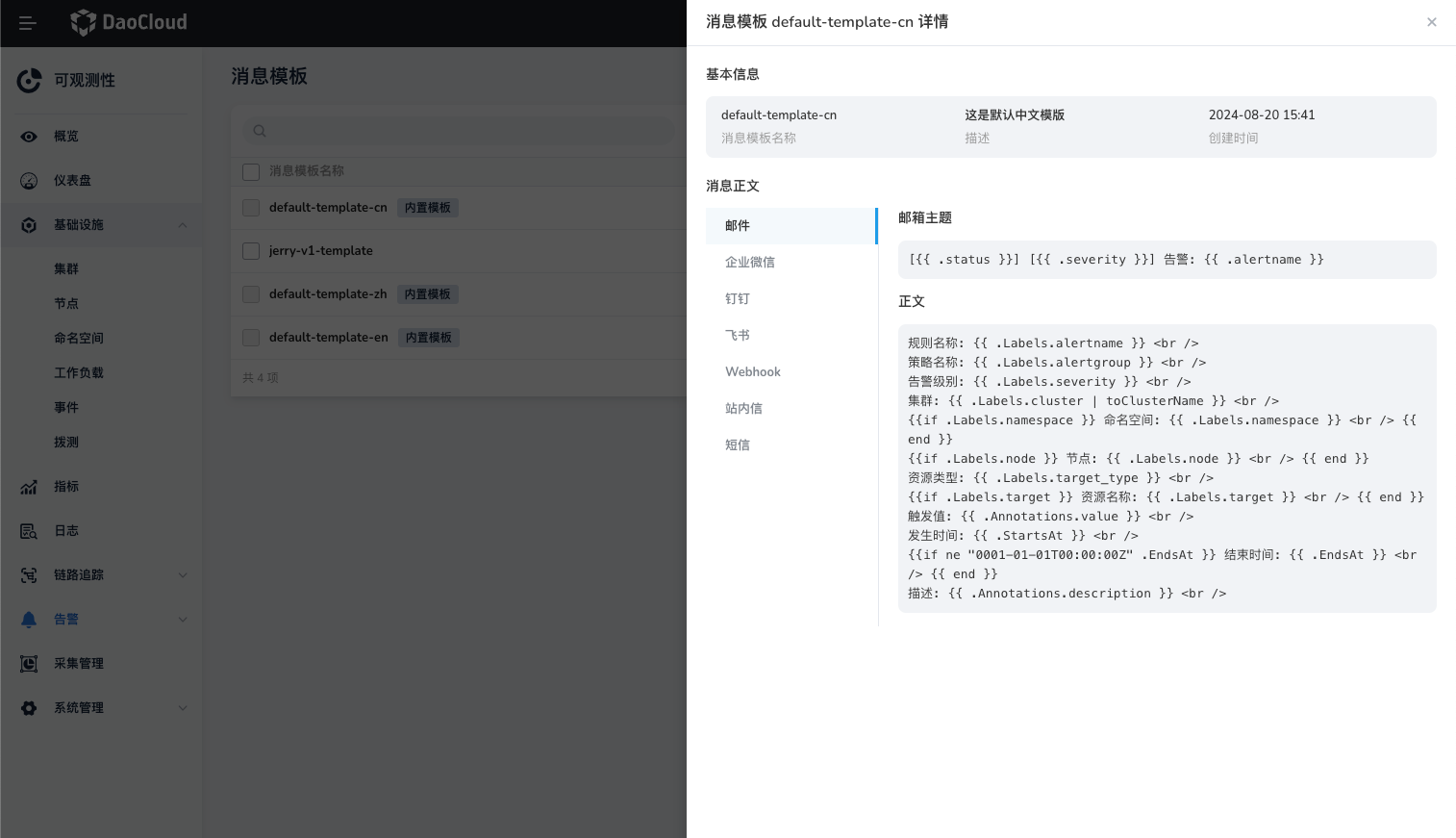Image resolution: width=1456 pixels, height=838 pixels.
Task: Select the Metrics chart icon
Action: 29,487
